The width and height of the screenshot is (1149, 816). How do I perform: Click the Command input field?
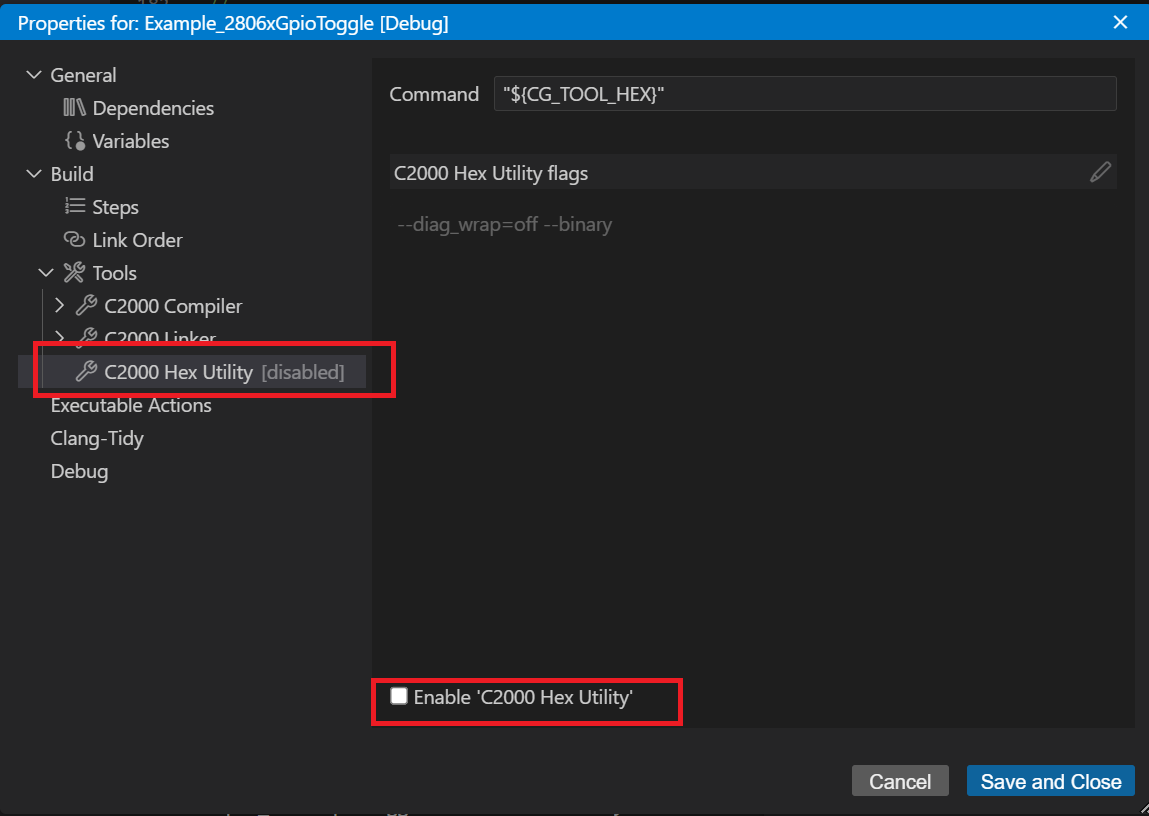pyautogui.click(x=805, y=94)
